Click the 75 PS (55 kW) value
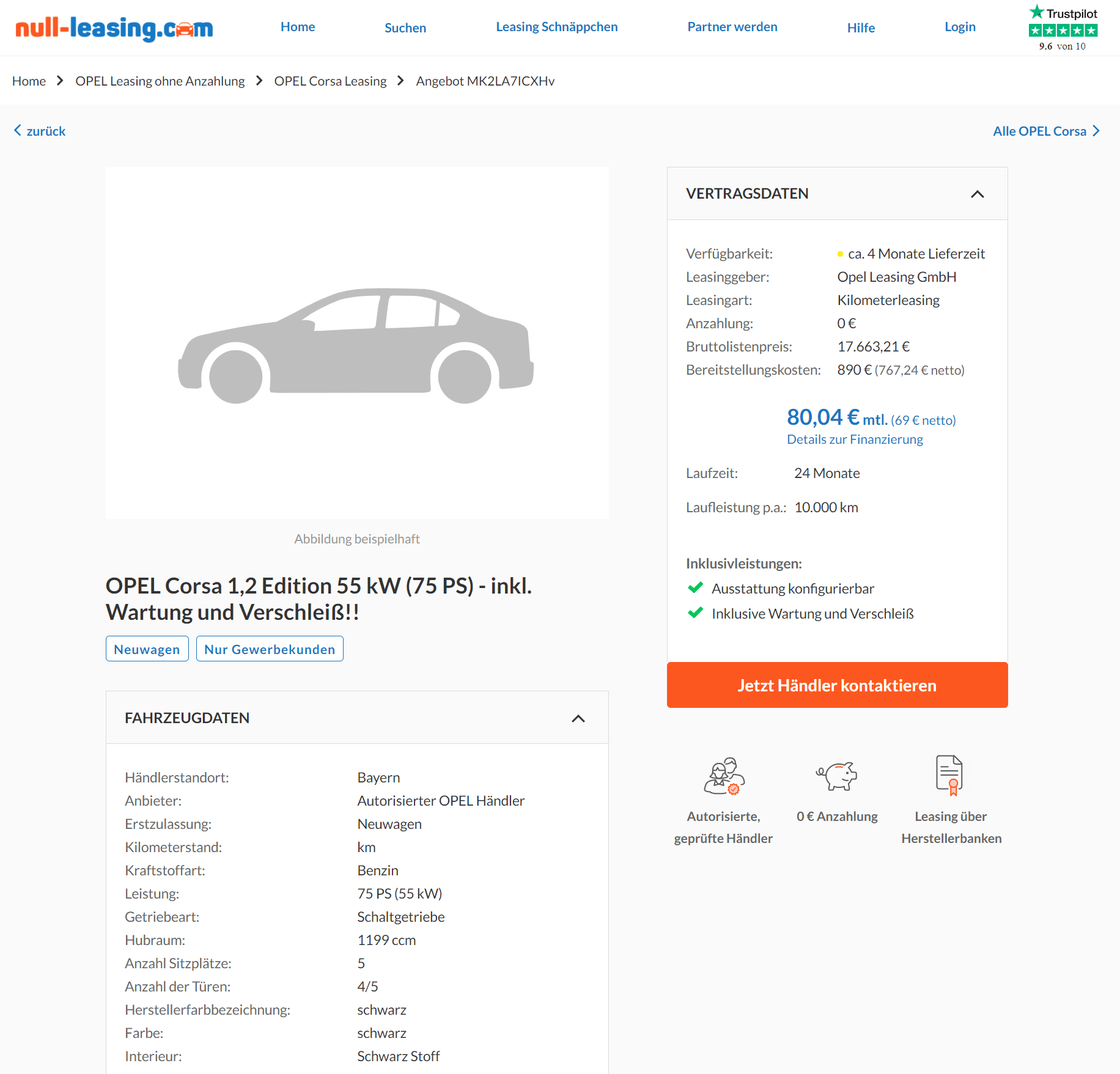 400,894
